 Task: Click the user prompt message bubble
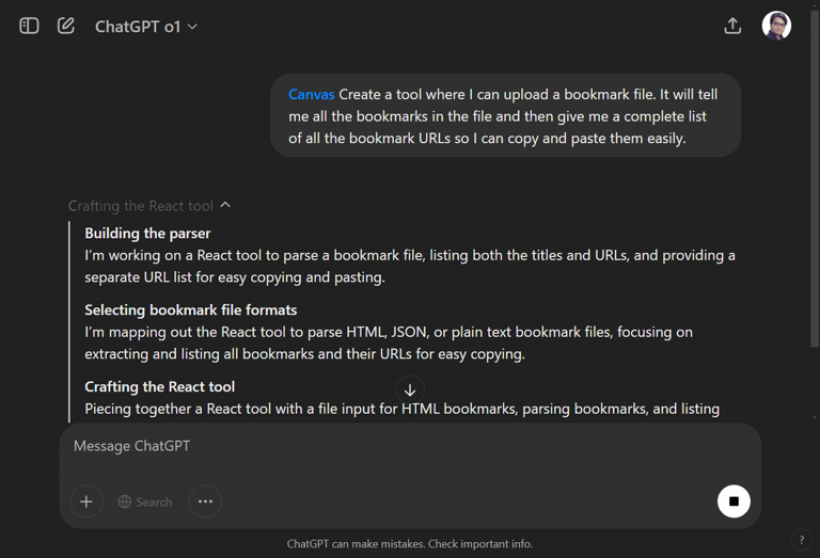[x=505, y=116]
